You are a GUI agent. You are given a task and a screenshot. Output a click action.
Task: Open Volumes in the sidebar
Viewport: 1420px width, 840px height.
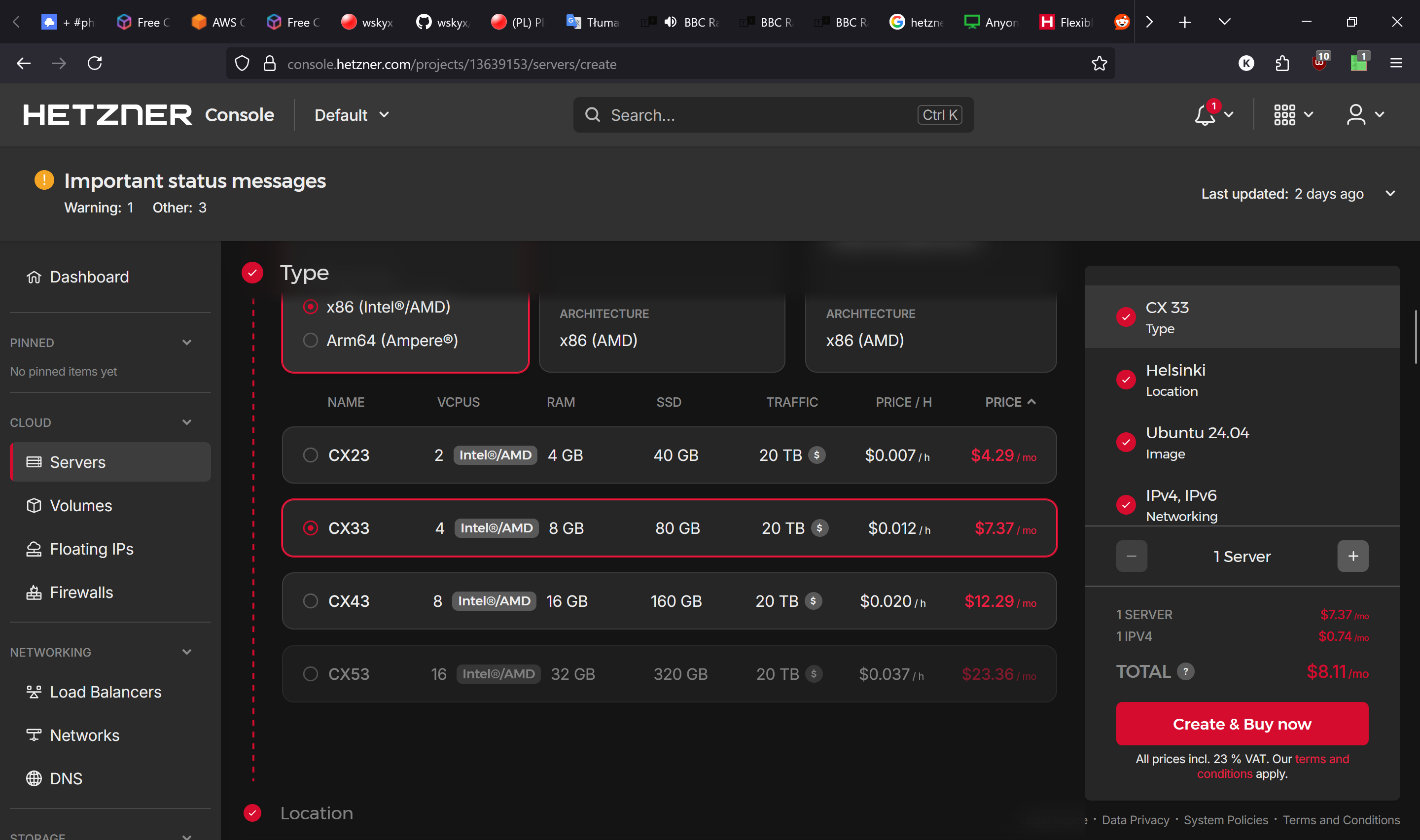(80, 505)
